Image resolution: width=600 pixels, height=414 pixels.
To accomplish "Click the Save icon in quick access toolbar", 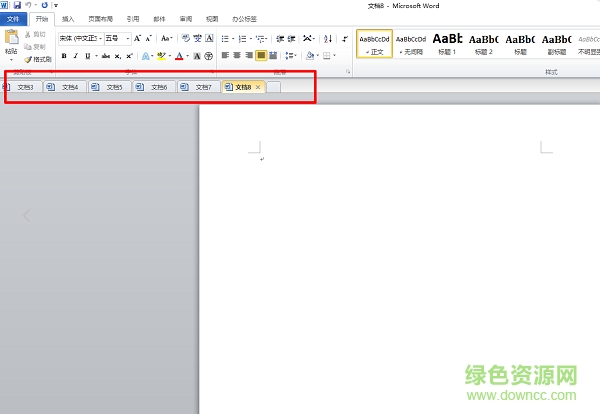I will click(x=17, y=5).
